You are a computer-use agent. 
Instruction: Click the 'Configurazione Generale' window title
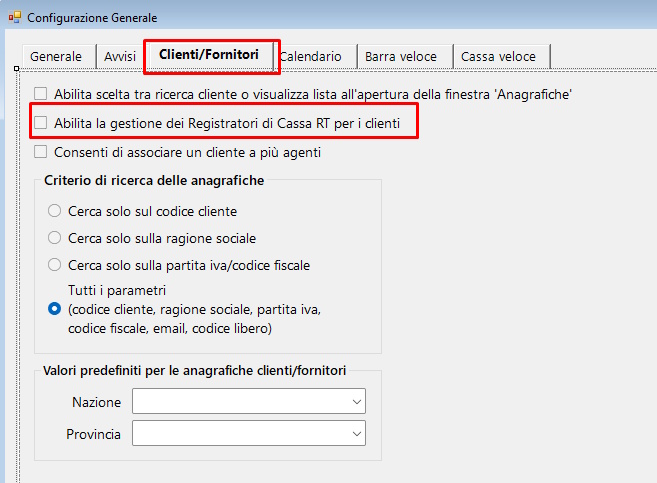92,18
